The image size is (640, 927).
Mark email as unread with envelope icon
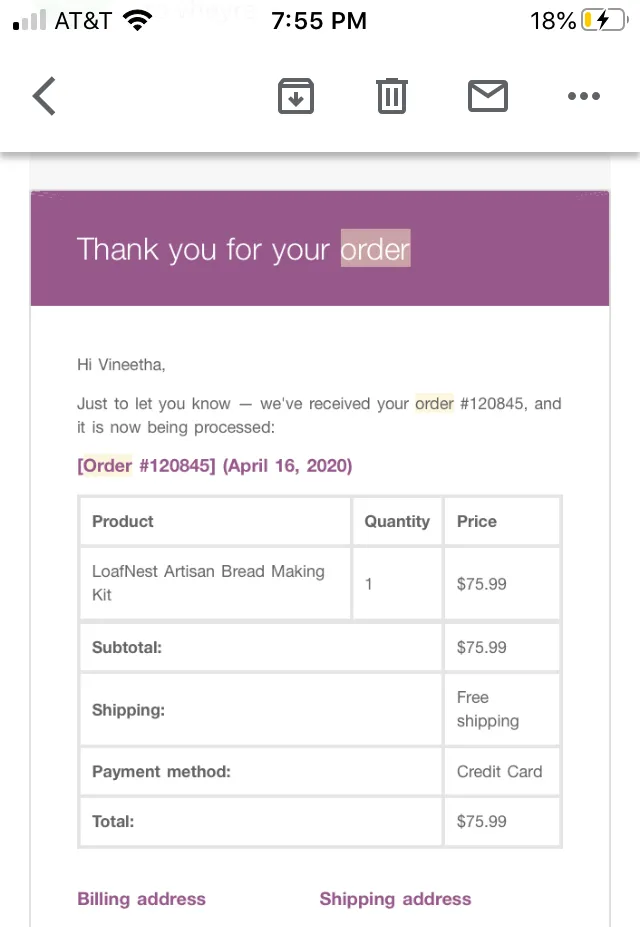488,96
